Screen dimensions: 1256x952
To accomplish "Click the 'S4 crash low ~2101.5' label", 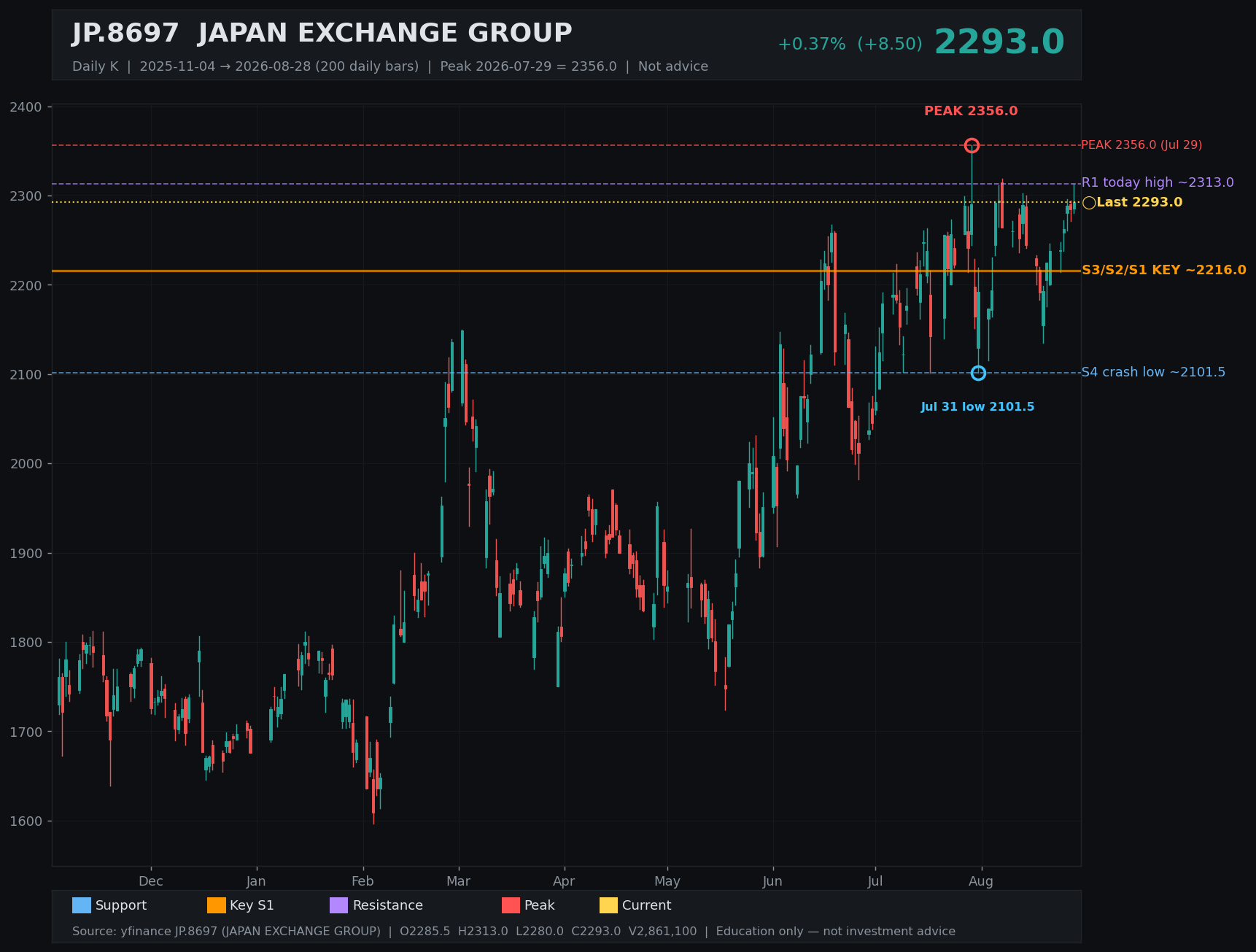I will tap(1153, 372).
